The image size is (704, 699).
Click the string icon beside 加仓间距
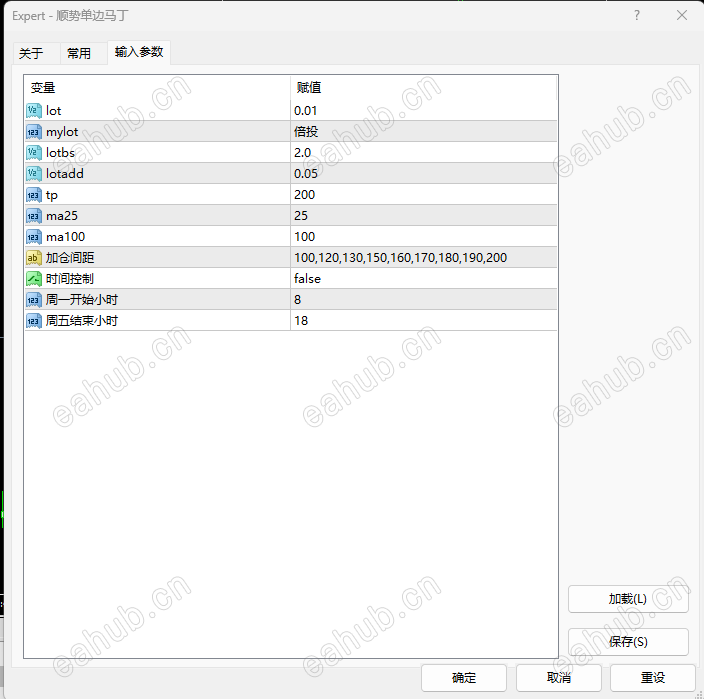click(34, 258)
